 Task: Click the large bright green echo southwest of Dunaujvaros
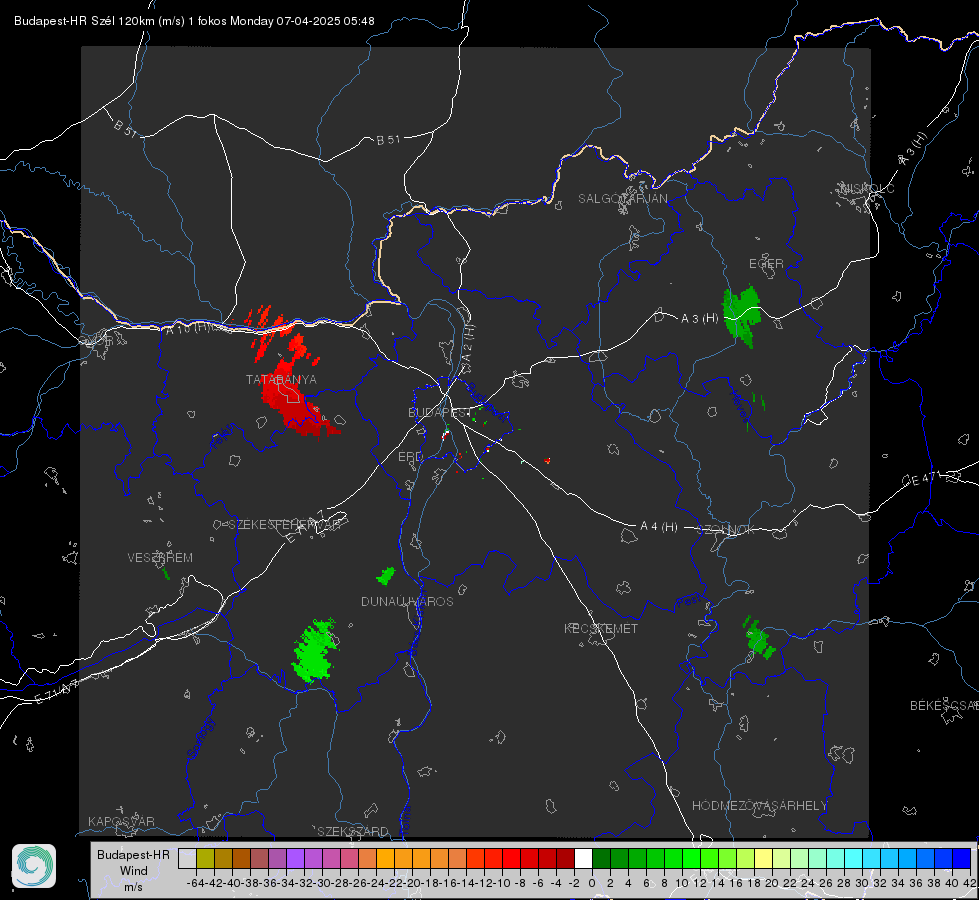point(315,651)
